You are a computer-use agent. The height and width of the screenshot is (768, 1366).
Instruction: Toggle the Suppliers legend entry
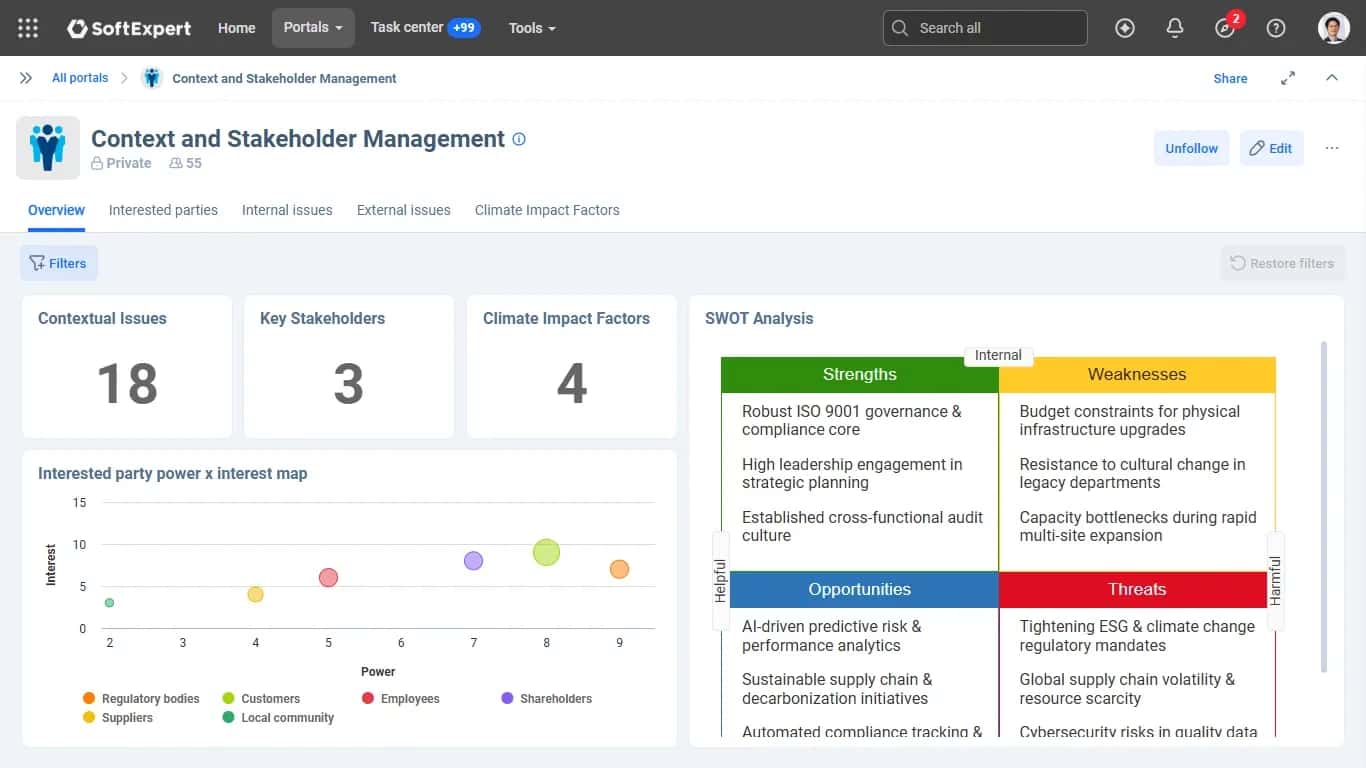tap(118, 717)
